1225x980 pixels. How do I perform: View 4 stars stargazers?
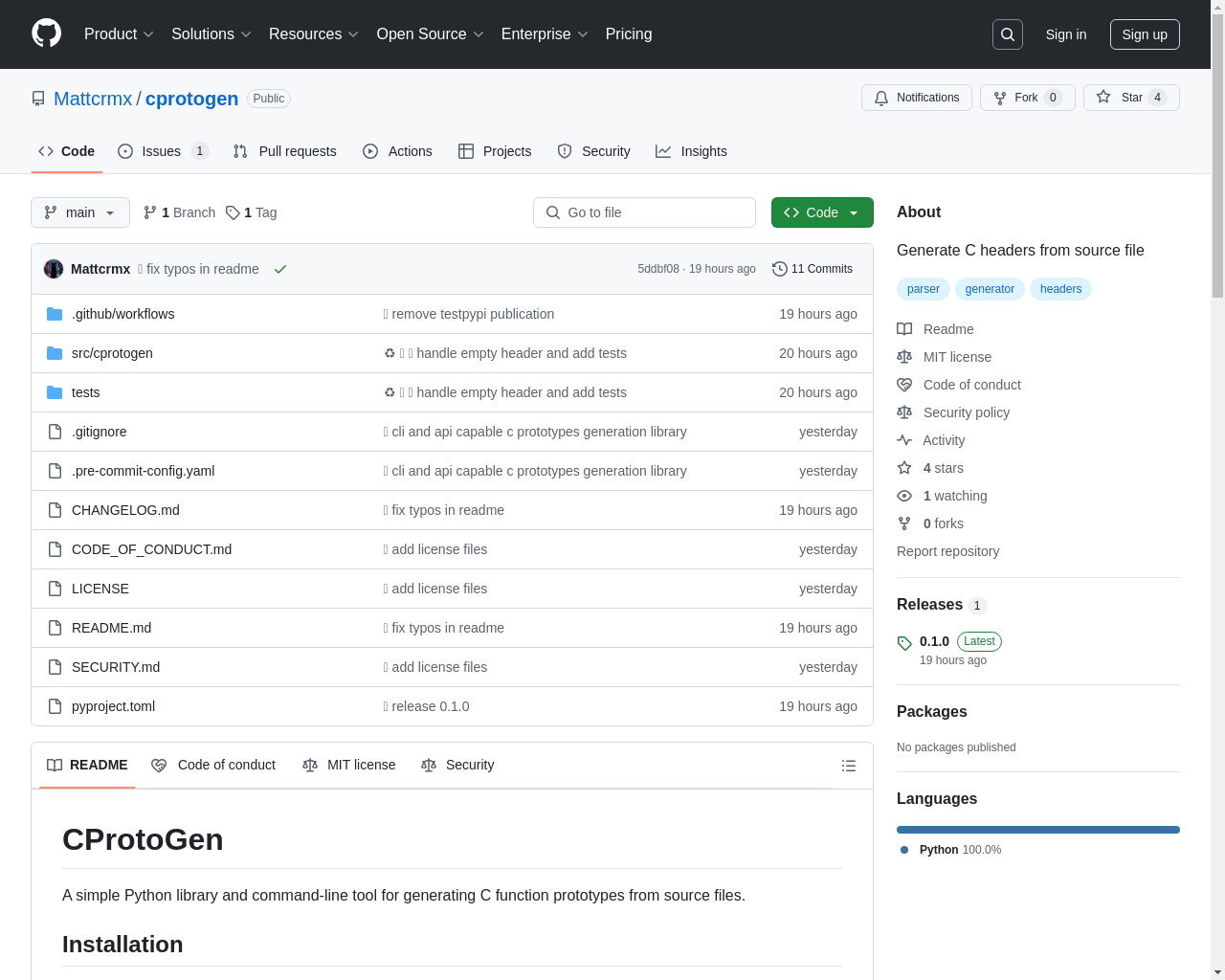click(930, 468)
